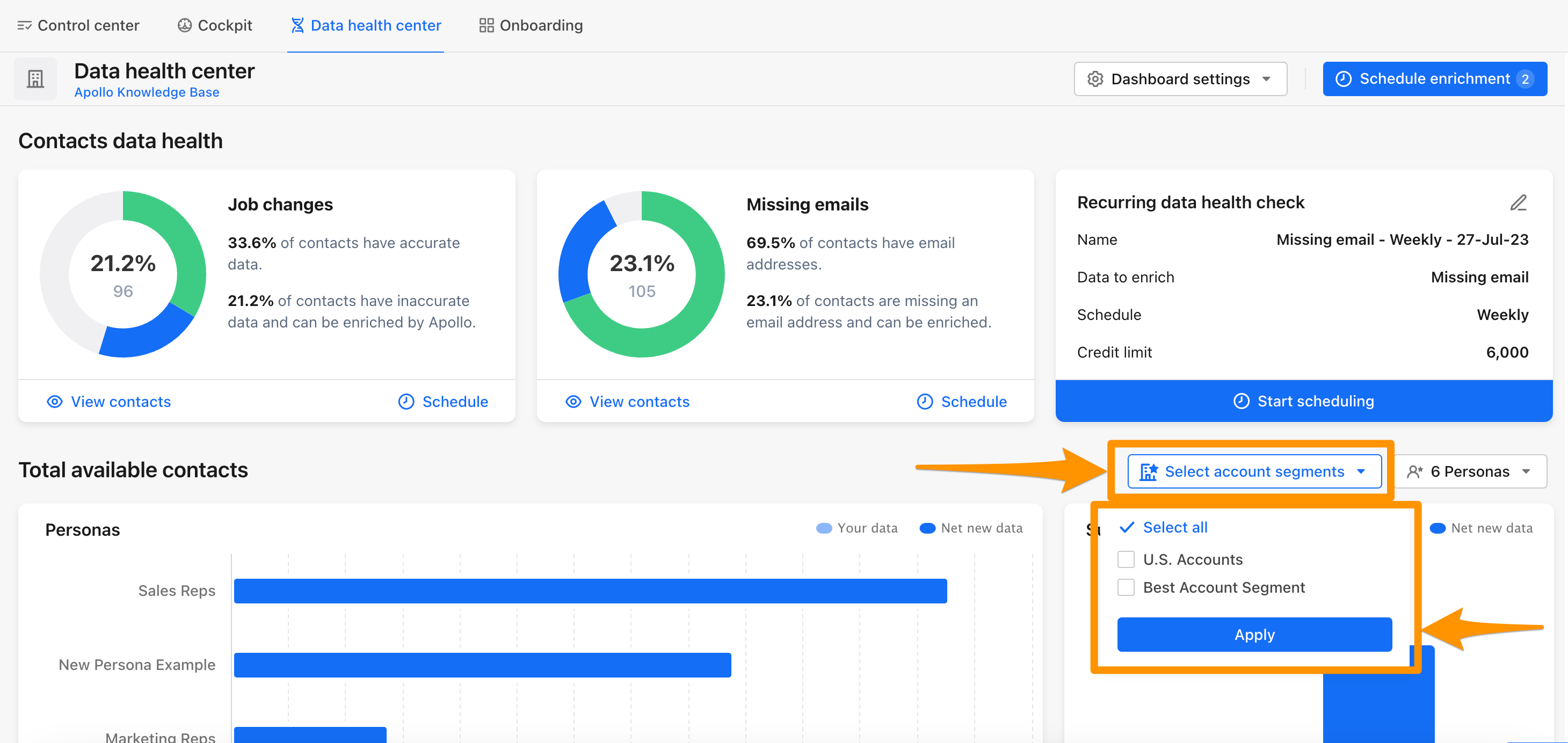Open the Control center tab
This screenshot has height=743, width=1568.
(78, 26)
